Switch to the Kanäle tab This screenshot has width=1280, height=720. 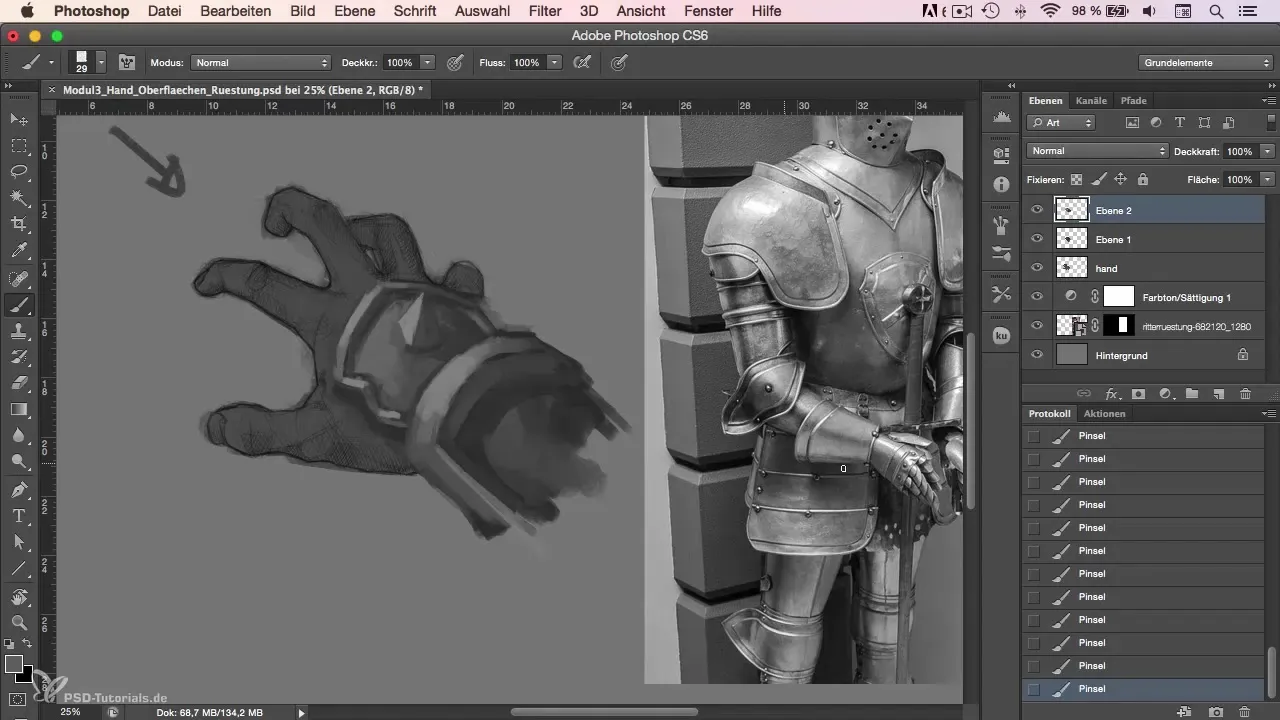[x=1090, y=101]
